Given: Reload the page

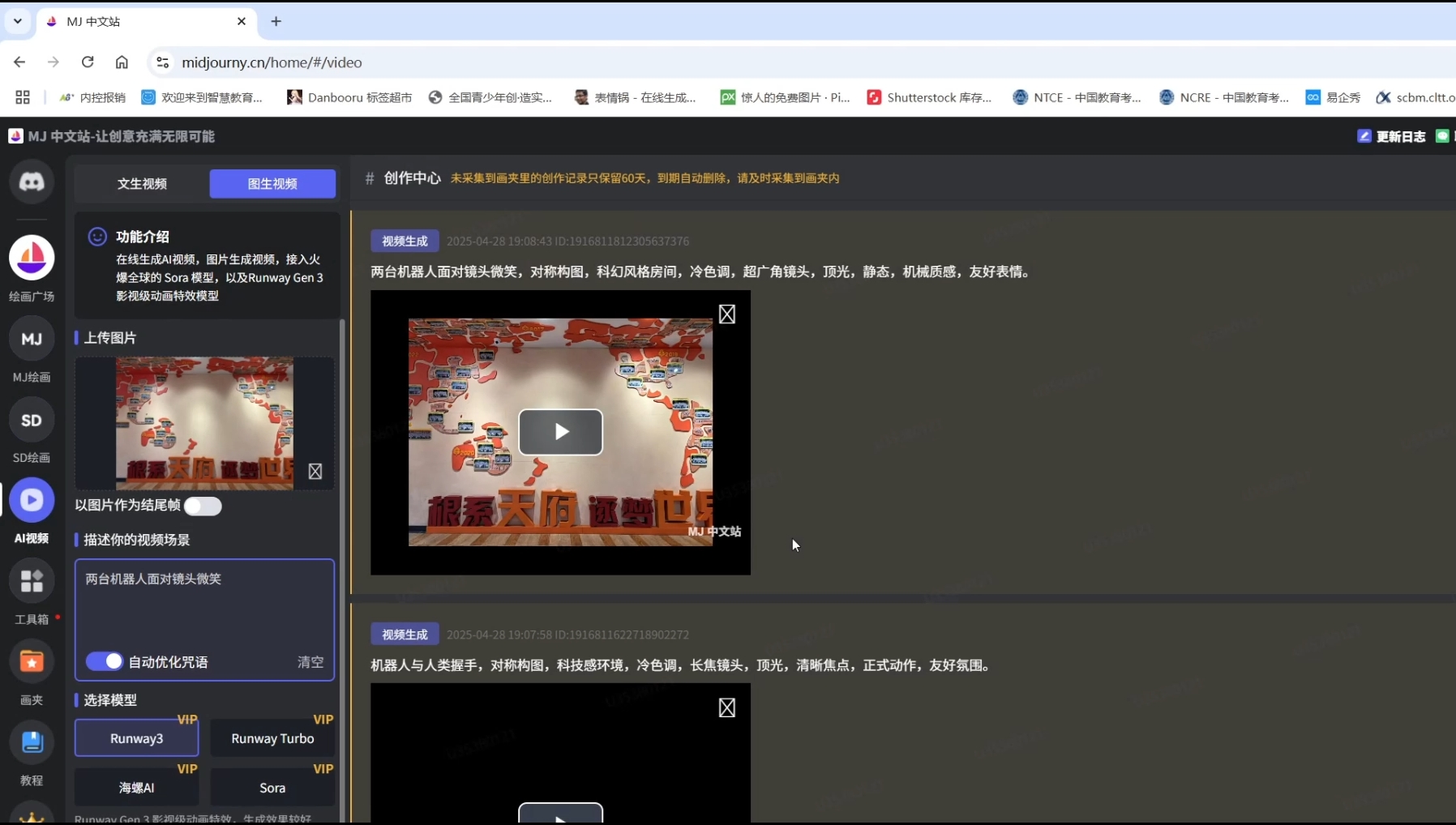Looking at the screenshot, I should tap(88, 62).
